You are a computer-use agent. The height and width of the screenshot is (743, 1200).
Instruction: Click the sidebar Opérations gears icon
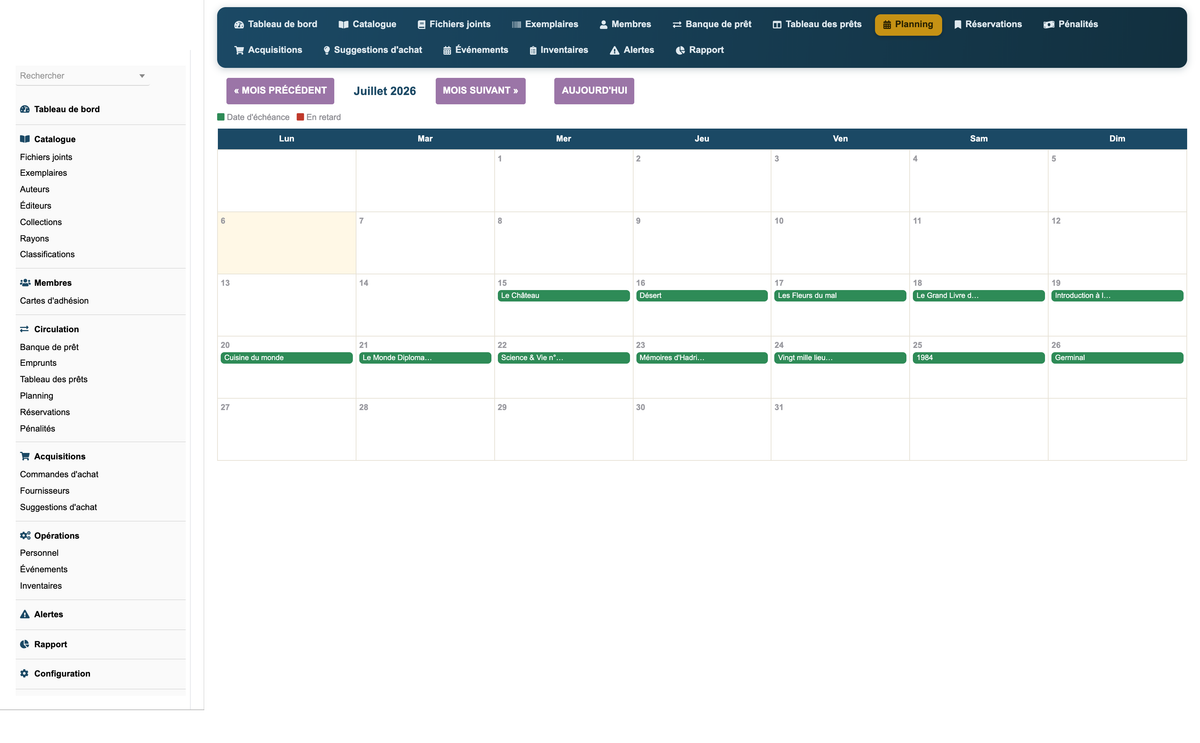(x=25, y=536)
